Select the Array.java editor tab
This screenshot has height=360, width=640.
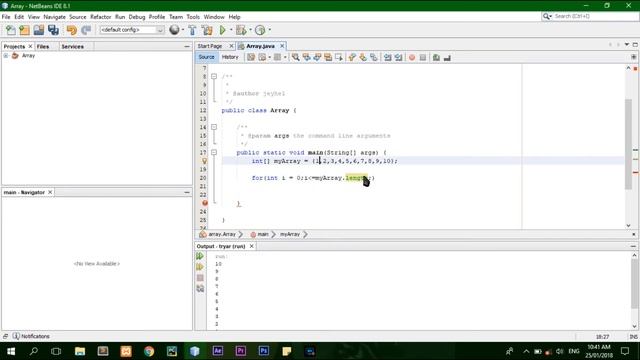point(260,46)
